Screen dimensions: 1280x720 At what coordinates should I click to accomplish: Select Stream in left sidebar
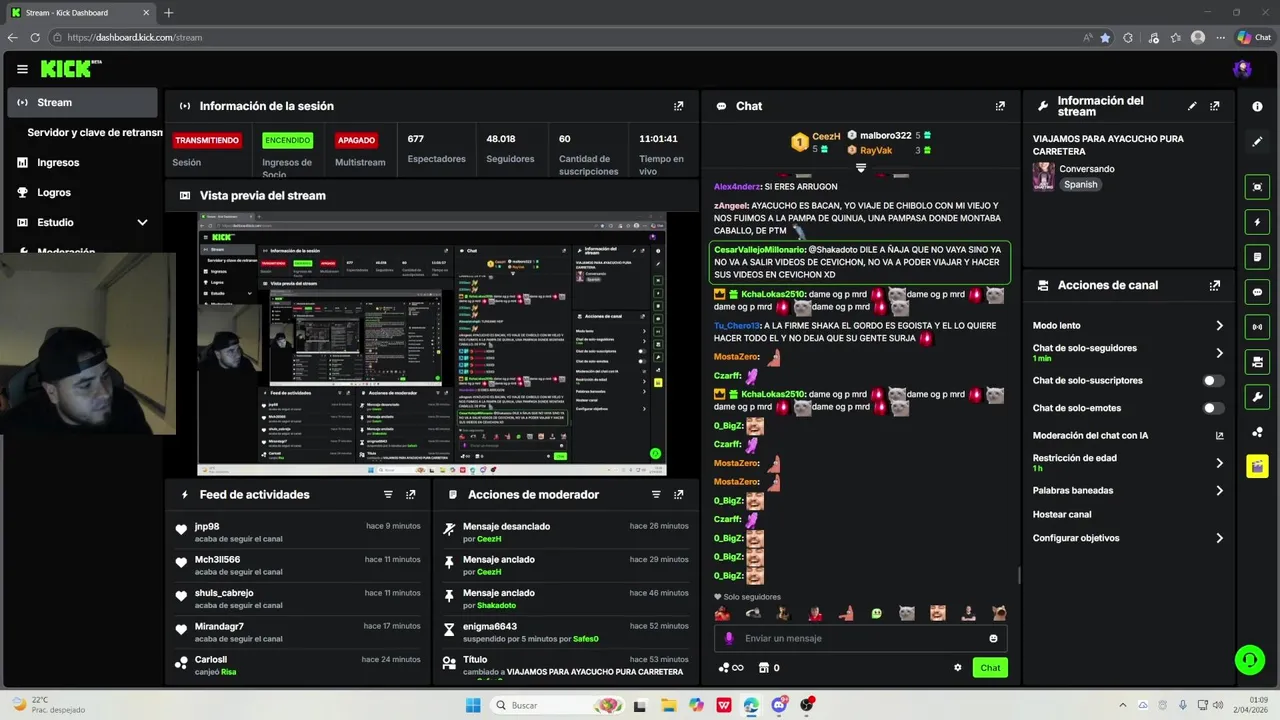pyautogui.click(x=83, y=102)
